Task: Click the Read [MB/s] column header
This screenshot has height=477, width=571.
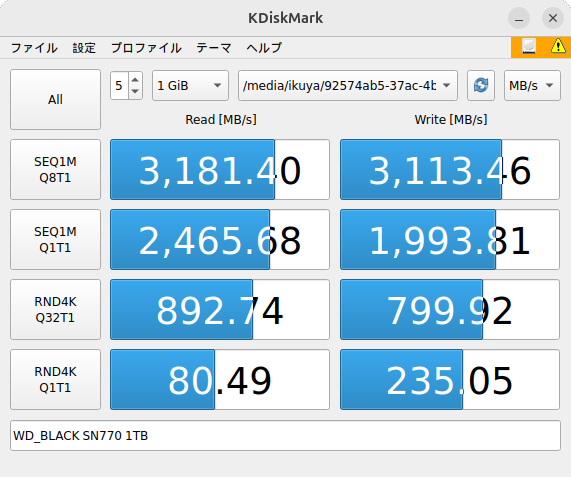Action: [x=221, y=119]
